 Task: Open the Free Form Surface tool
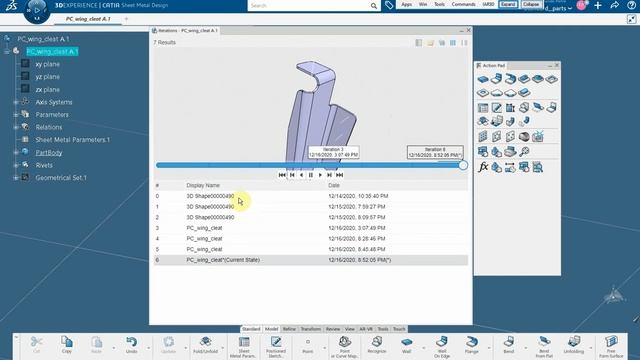(611, 347)
